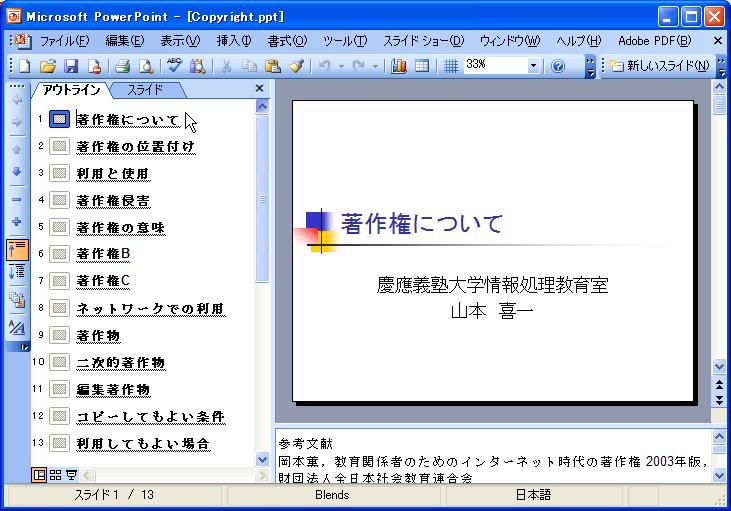Viewport: 731px width, 511px height.
Task: Open print preview magnifier icon
Action: [146, 66]
